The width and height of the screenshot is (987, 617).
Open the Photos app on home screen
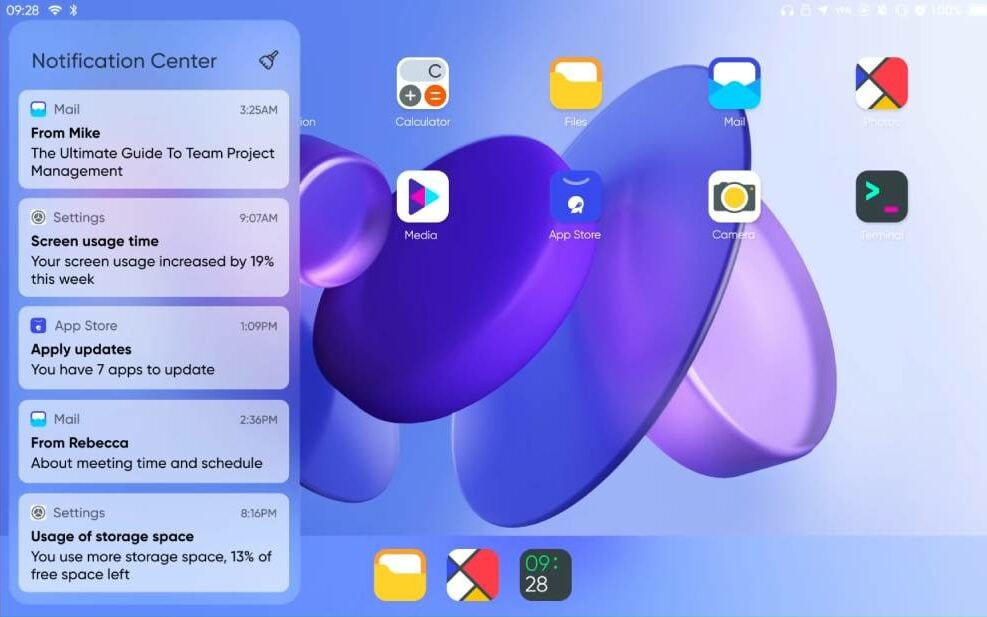[x=881, y=84]
